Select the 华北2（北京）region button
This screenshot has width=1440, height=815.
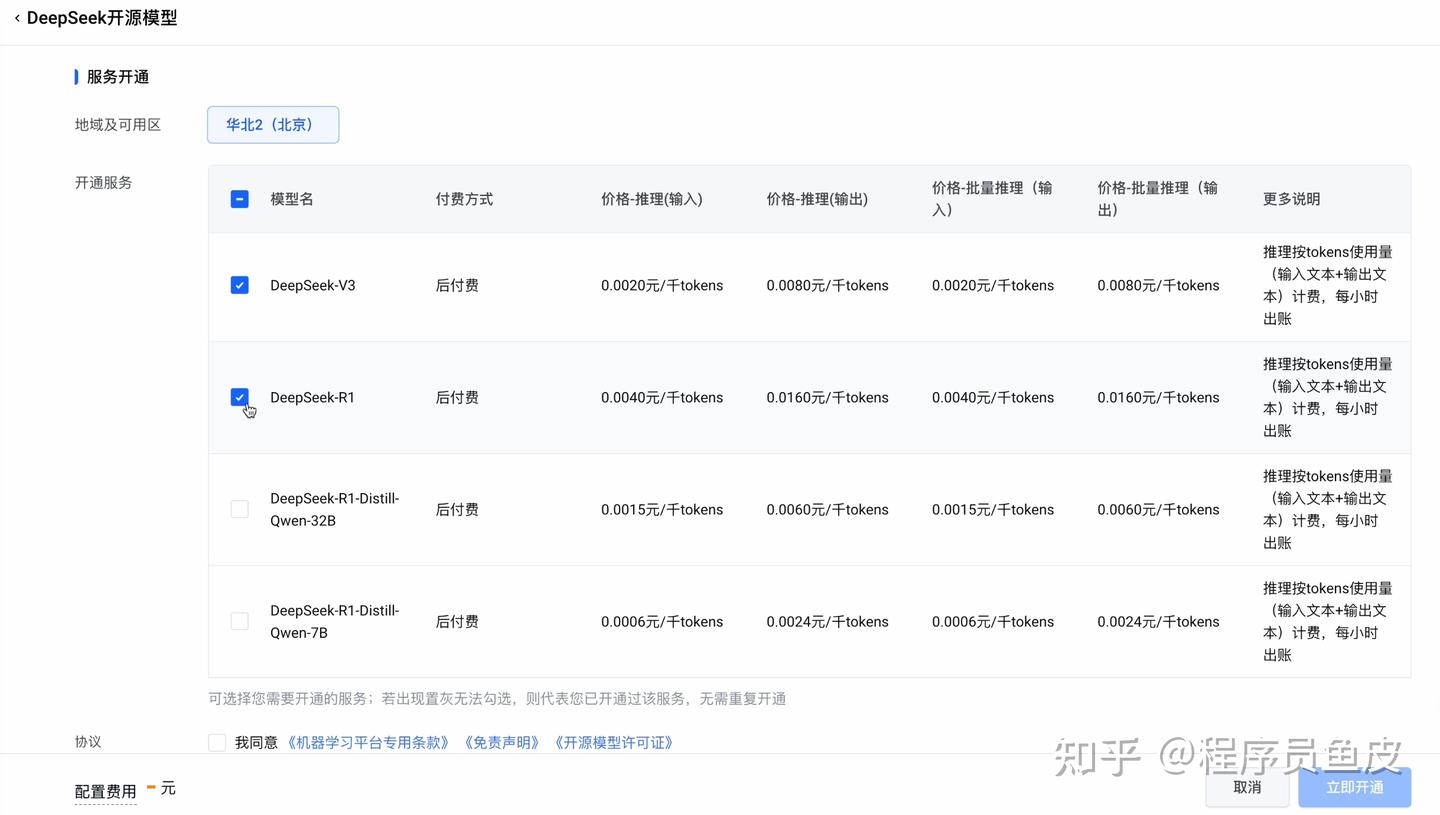(273, 125)
